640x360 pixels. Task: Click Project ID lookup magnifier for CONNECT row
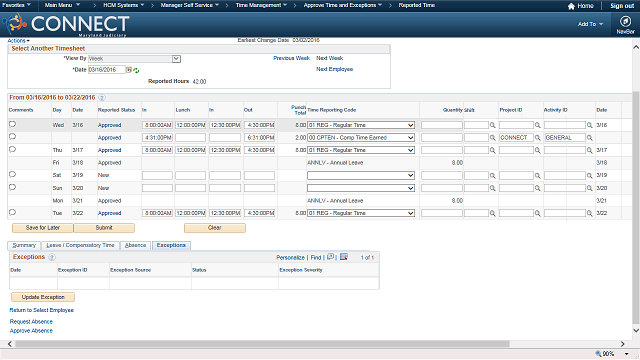[x=538, y=138]
